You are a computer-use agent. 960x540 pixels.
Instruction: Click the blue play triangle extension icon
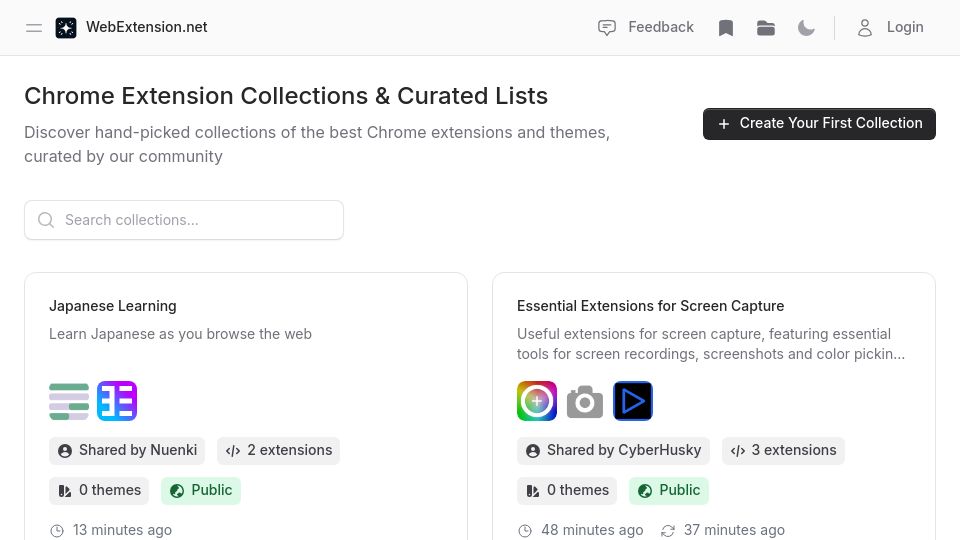coord(632,401)
